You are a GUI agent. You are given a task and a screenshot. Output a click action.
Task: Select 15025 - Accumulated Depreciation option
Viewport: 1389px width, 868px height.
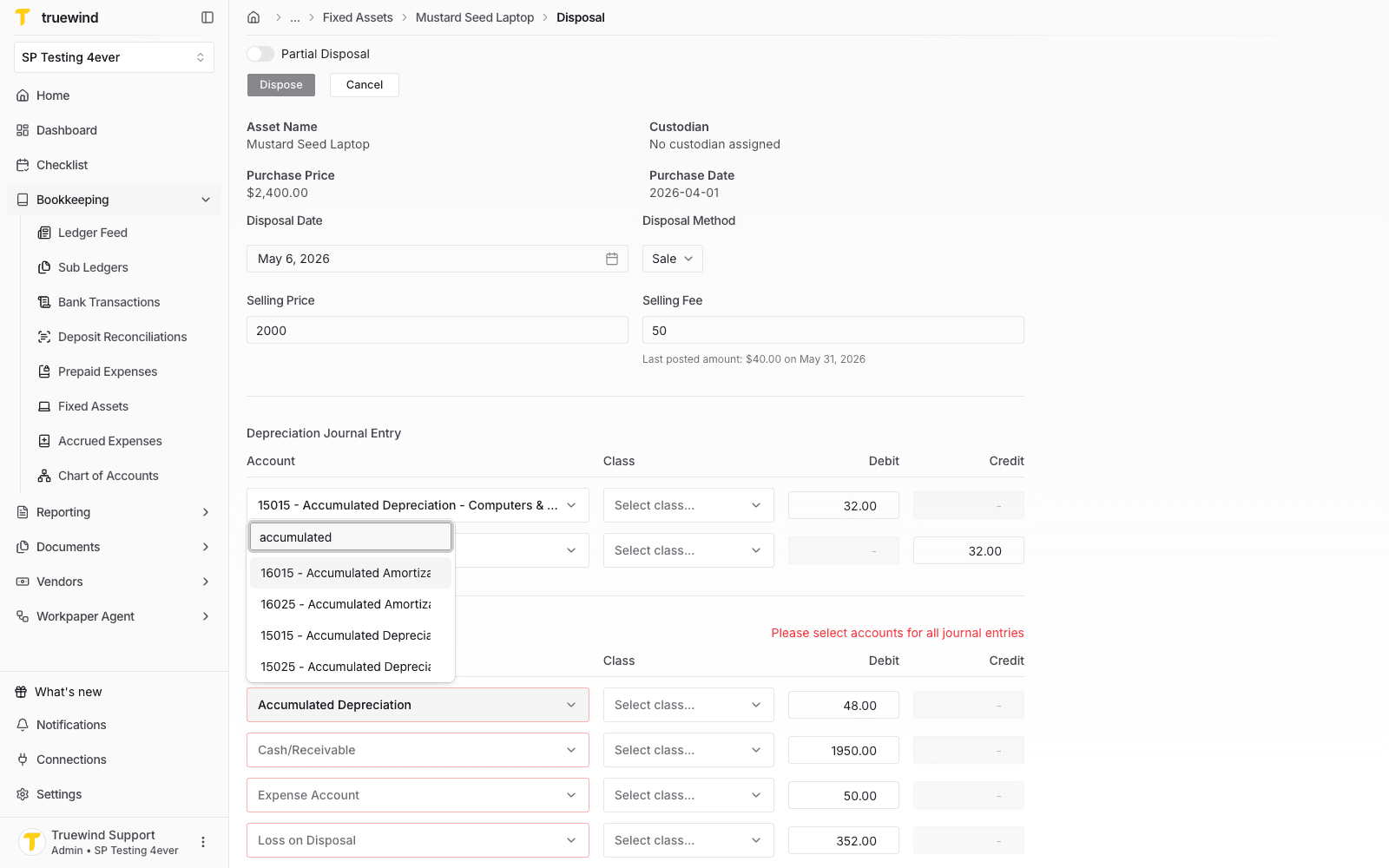tap(351, 667)
